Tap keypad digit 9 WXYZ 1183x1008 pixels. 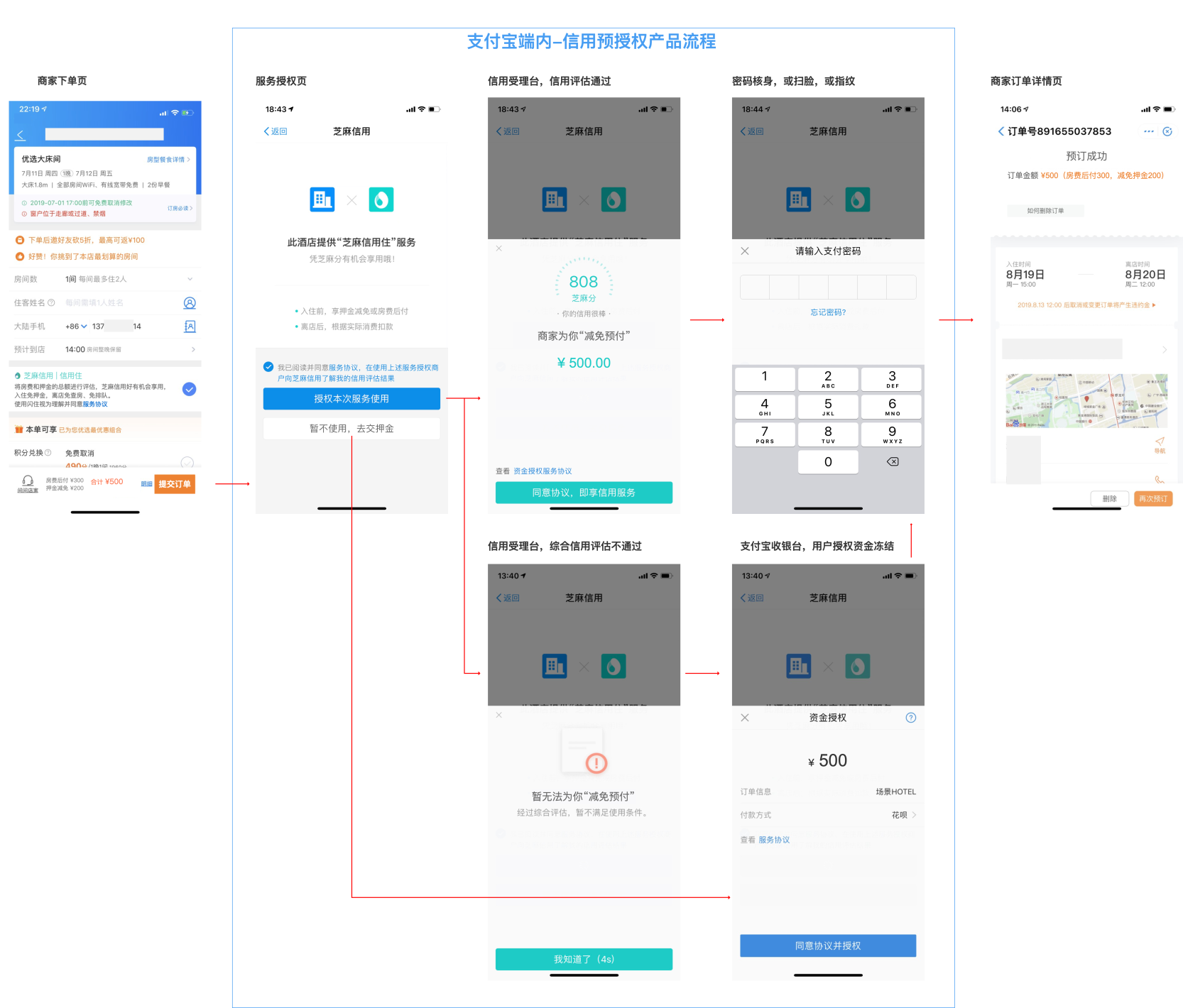pos(892,434)
